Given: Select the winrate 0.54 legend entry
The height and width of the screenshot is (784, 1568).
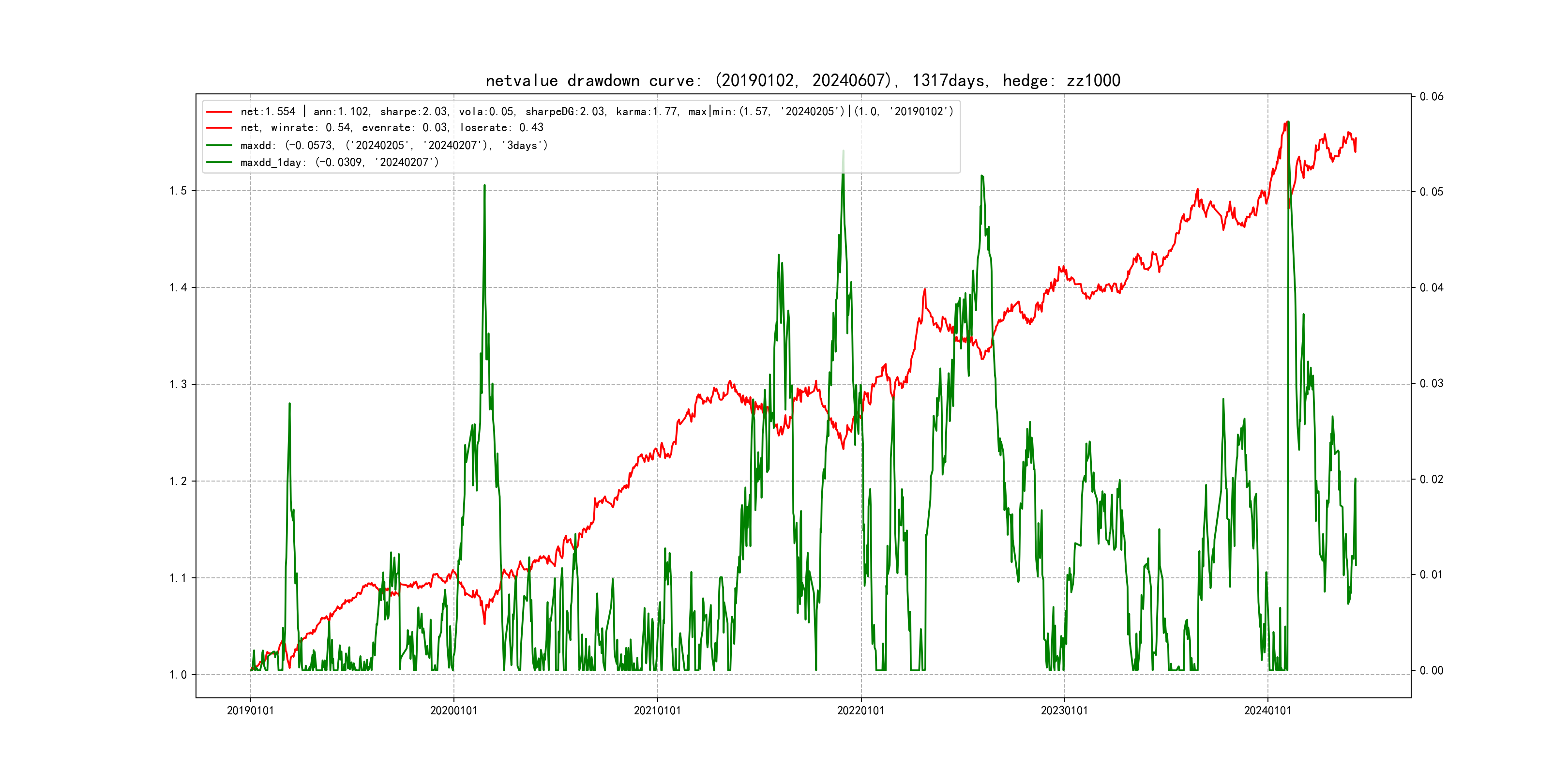Looking at the screenshot, I should point(392,128).
